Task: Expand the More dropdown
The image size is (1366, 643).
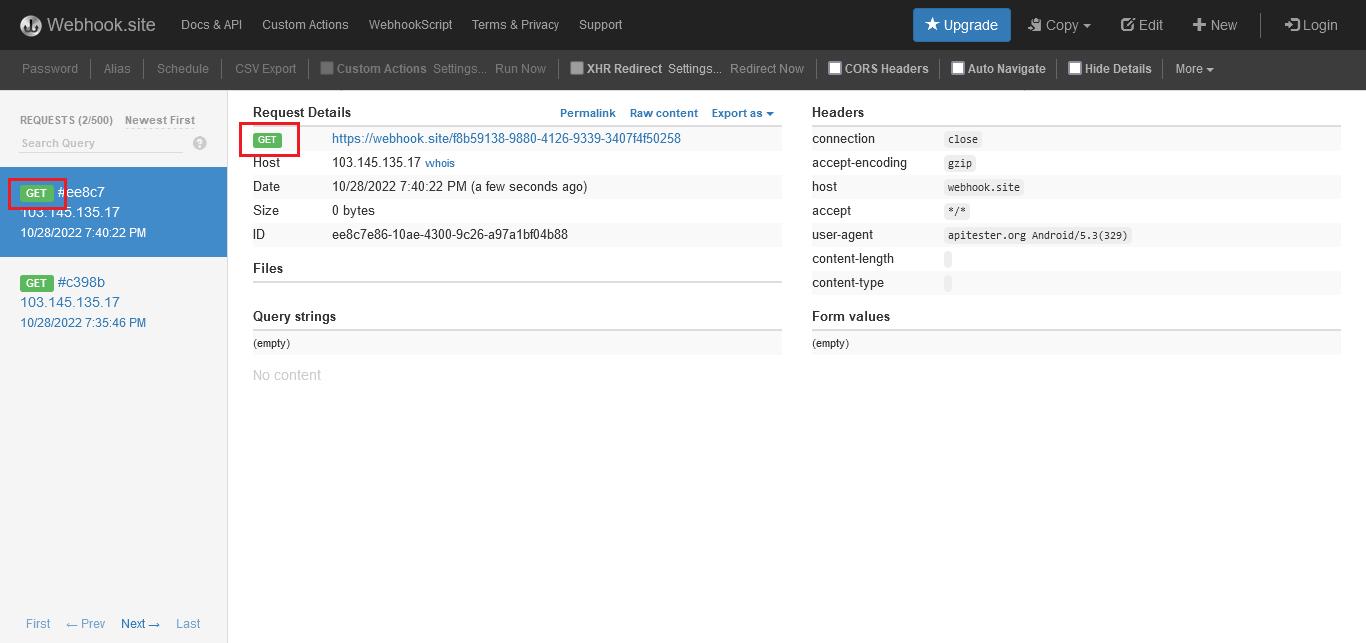Action: 1194,69
